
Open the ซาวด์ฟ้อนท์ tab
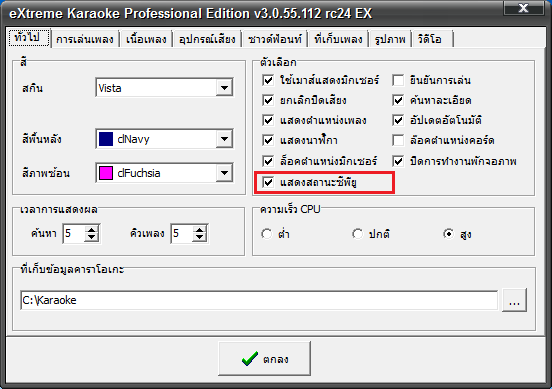point(275,39)
